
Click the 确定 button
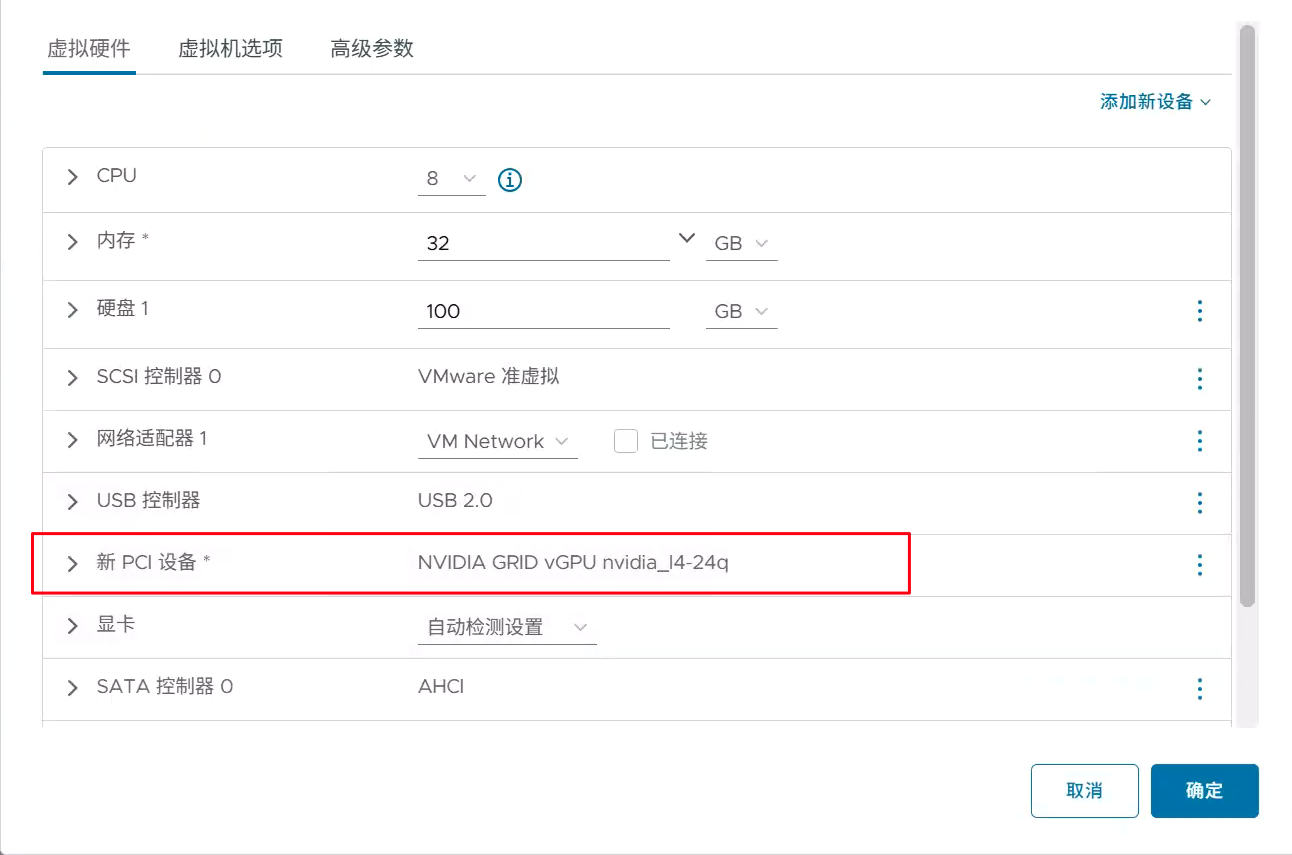click(1204, 791)
